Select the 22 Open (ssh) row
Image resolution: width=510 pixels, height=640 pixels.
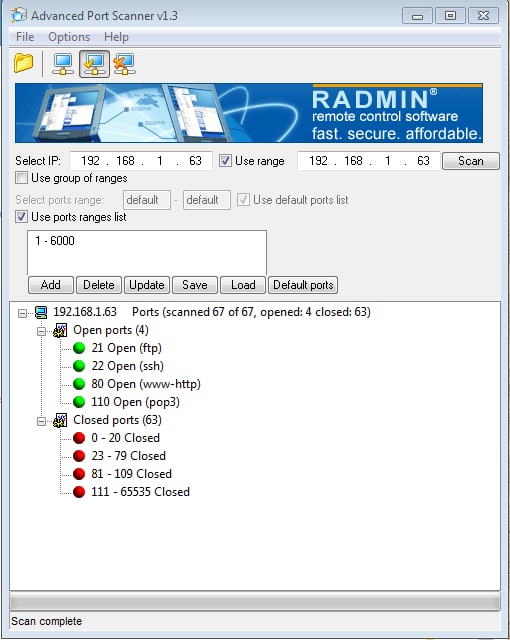pos(127,366)
